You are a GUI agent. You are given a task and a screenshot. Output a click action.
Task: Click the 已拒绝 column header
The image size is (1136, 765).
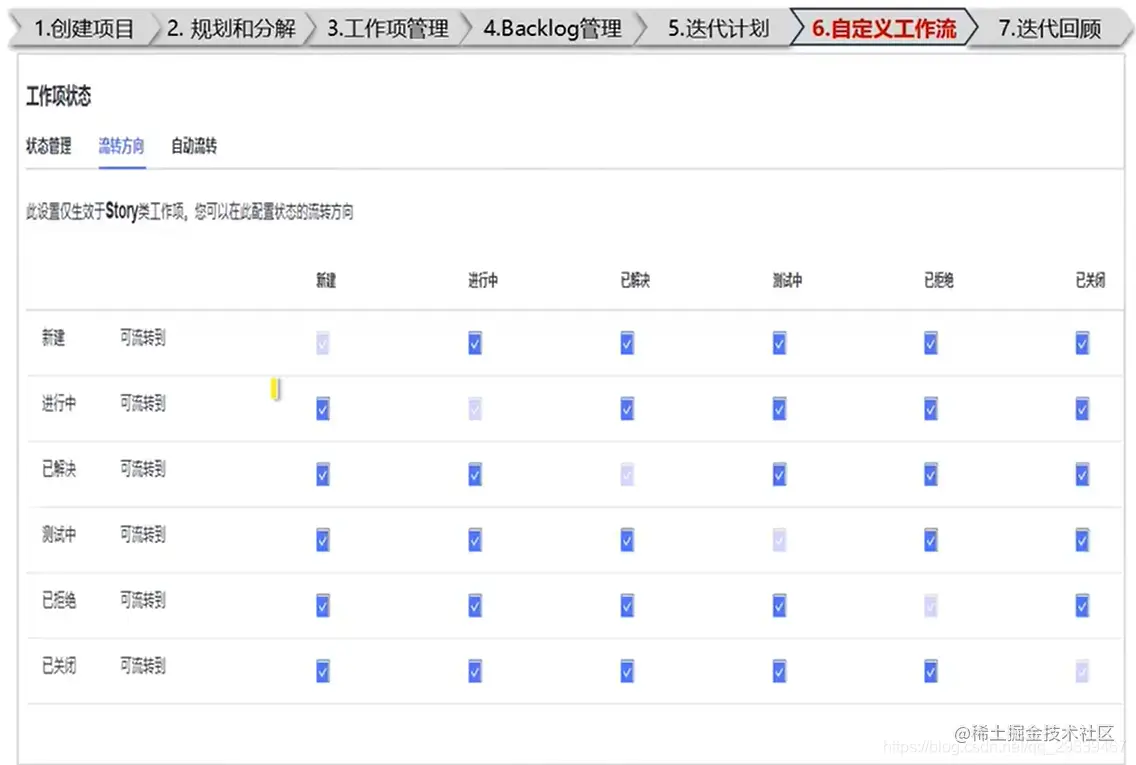point(938,280)
